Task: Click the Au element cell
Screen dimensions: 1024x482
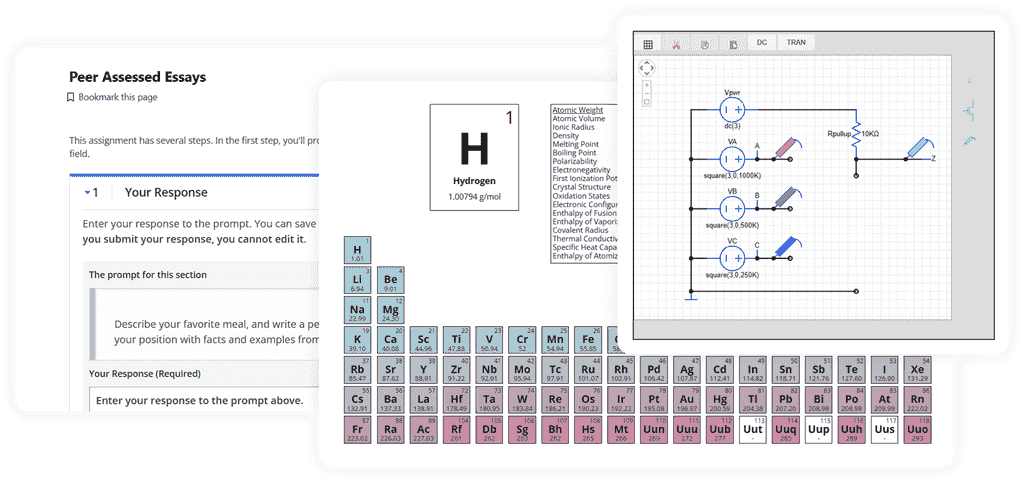Action: point(686,400)
